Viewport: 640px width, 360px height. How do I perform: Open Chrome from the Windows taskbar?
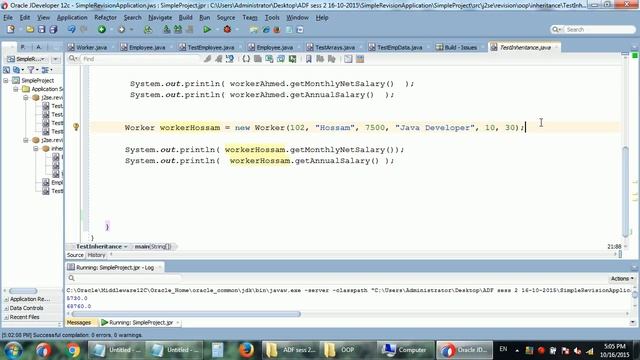[x=73, y=350]
